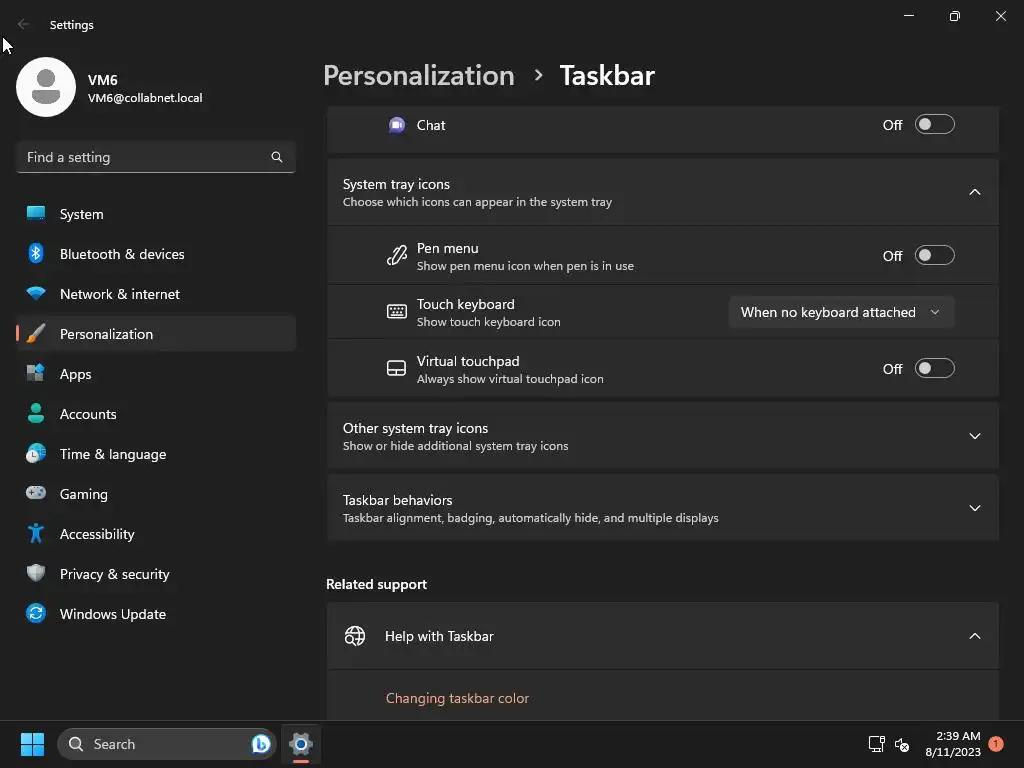Viewport: 1024px width, 768px height.
Task: Click the search magnifier icon in Find a setting
Action: tap(277, 157)
